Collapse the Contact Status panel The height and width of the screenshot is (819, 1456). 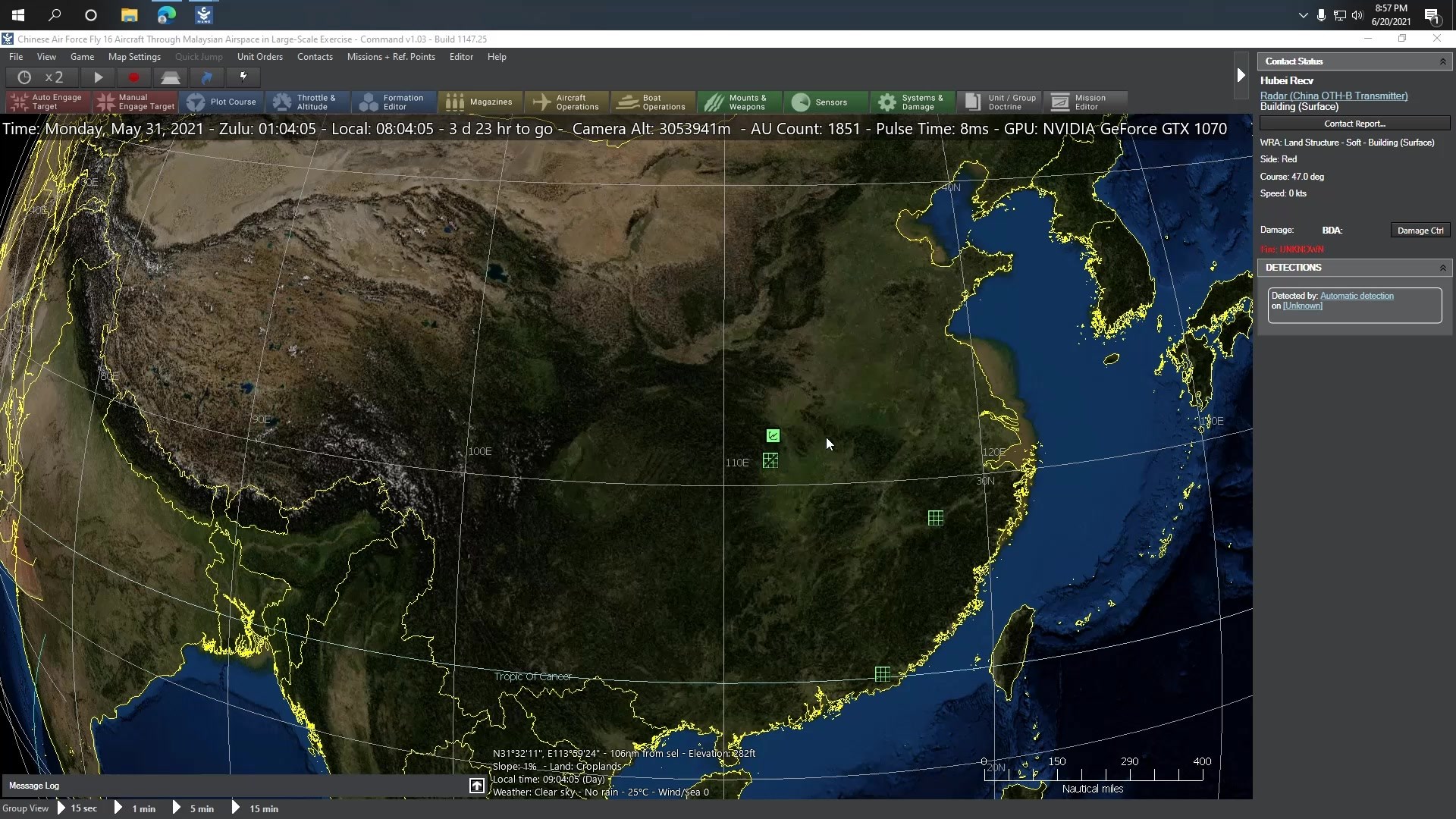click(x=1442, y=61)
